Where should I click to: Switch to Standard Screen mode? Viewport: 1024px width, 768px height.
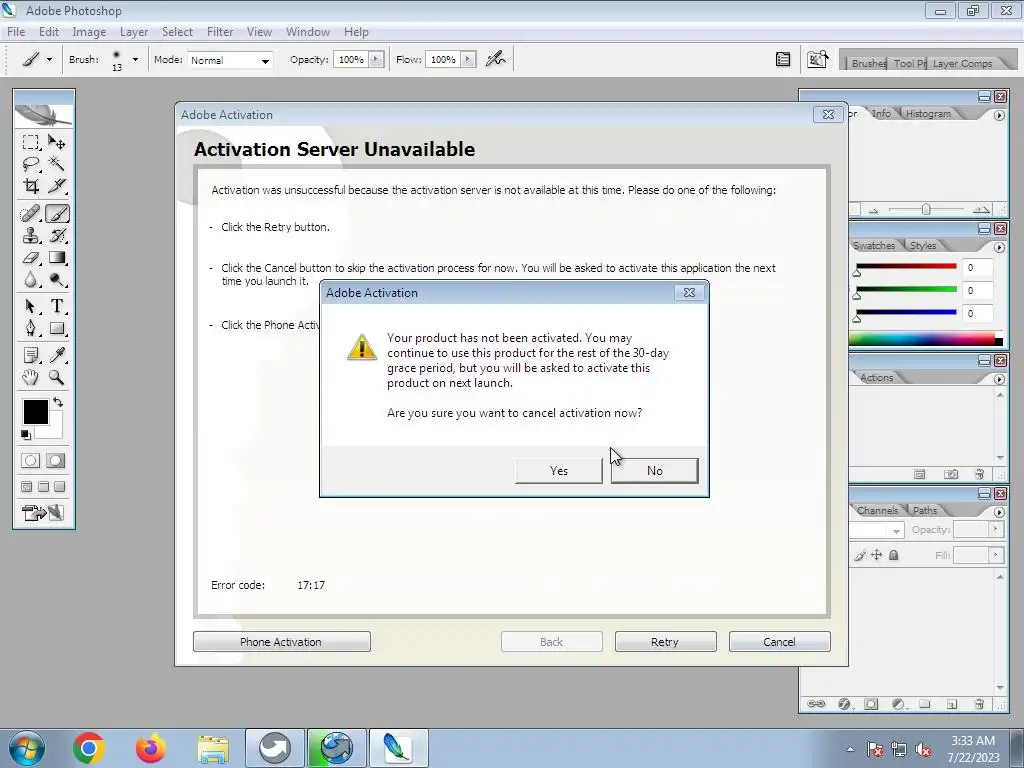tap(27, 487)
